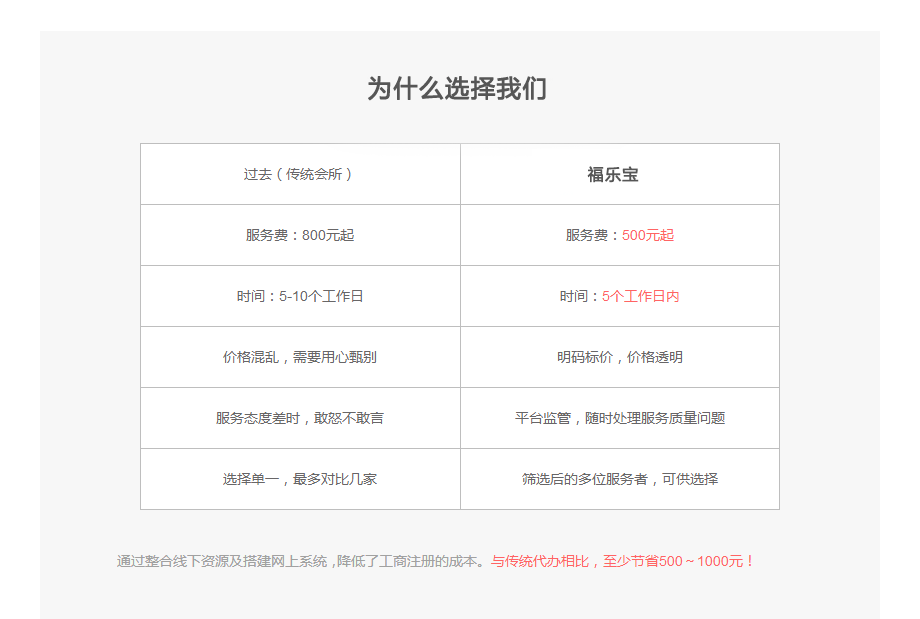Click the cell 服务态度差时，敢怒不敢言
Viewport: 920px width, 619px height.
(300, 418)
